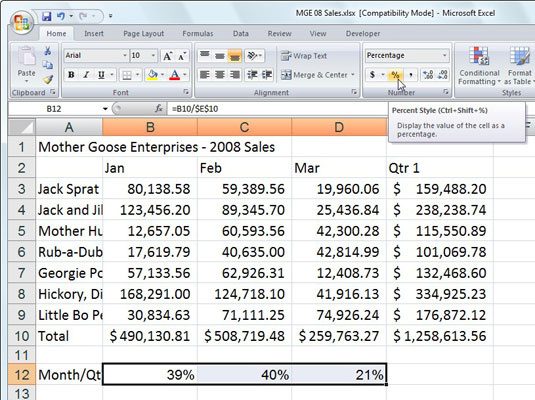Decrease font size with Shrink Font
Screen dimensions: 535x400
tap(182, 56)
